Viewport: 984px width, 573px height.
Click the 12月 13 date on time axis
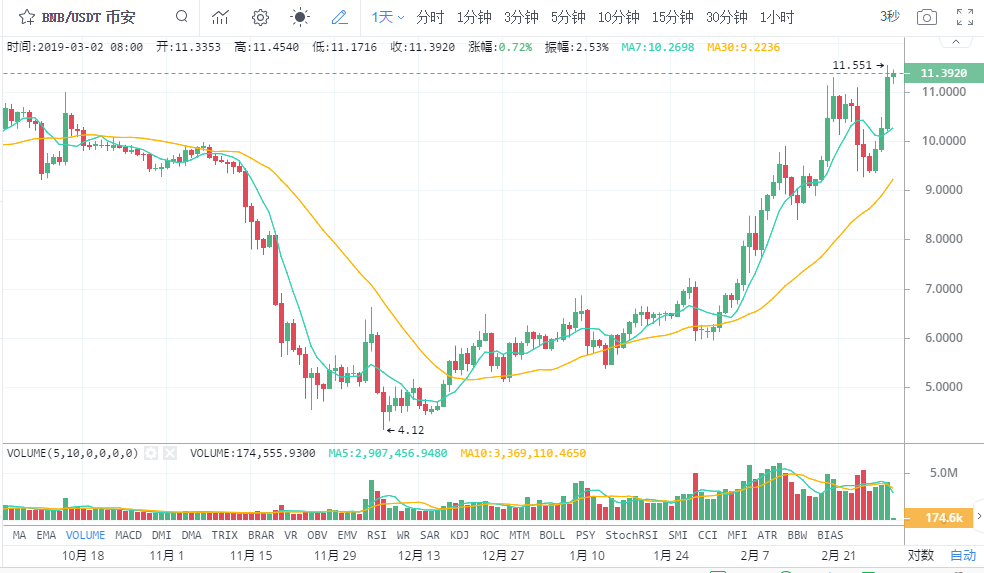point(419,555)
